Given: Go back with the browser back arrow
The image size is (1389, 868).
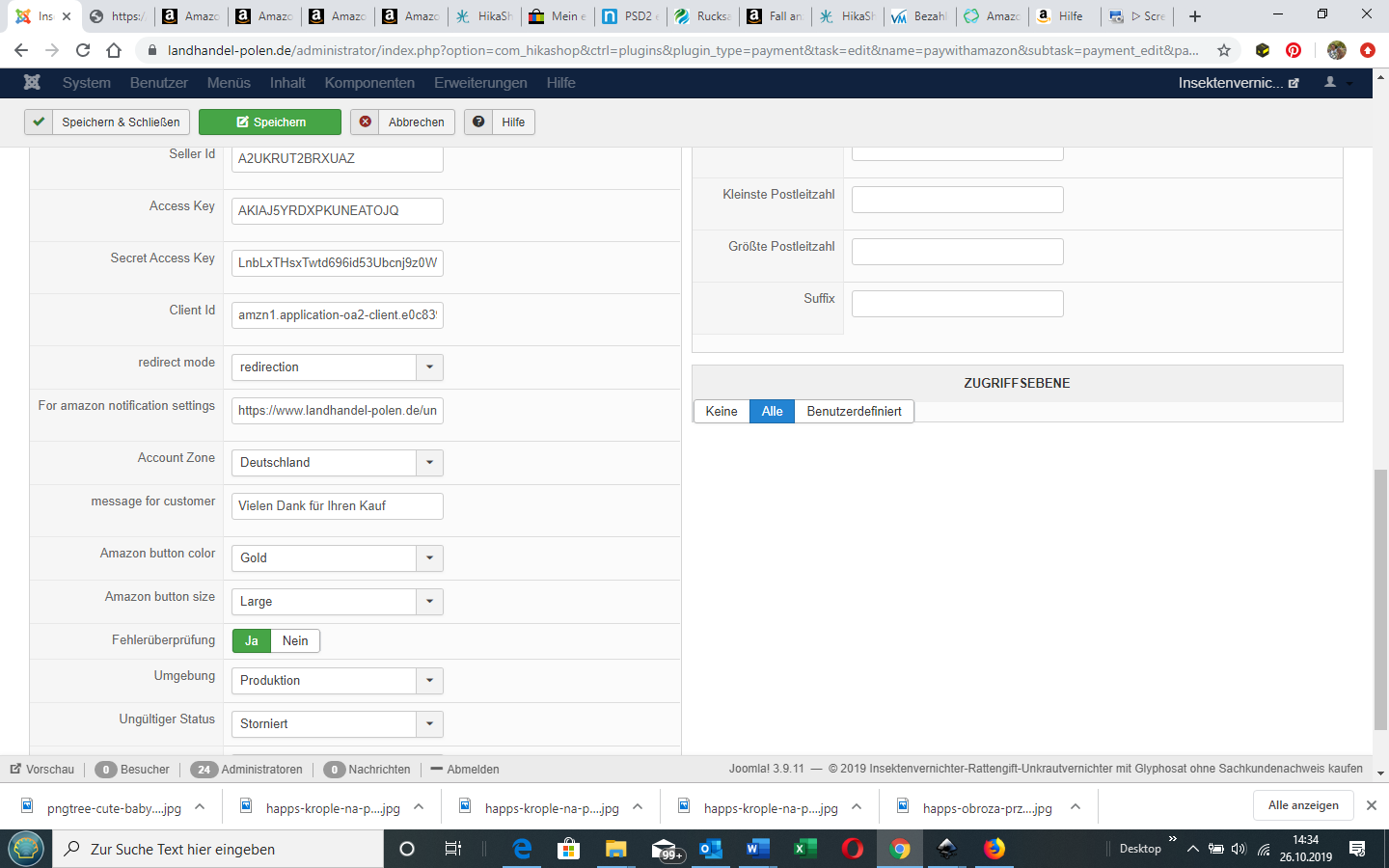Looking at the screenshot, I should pos(21,50).
